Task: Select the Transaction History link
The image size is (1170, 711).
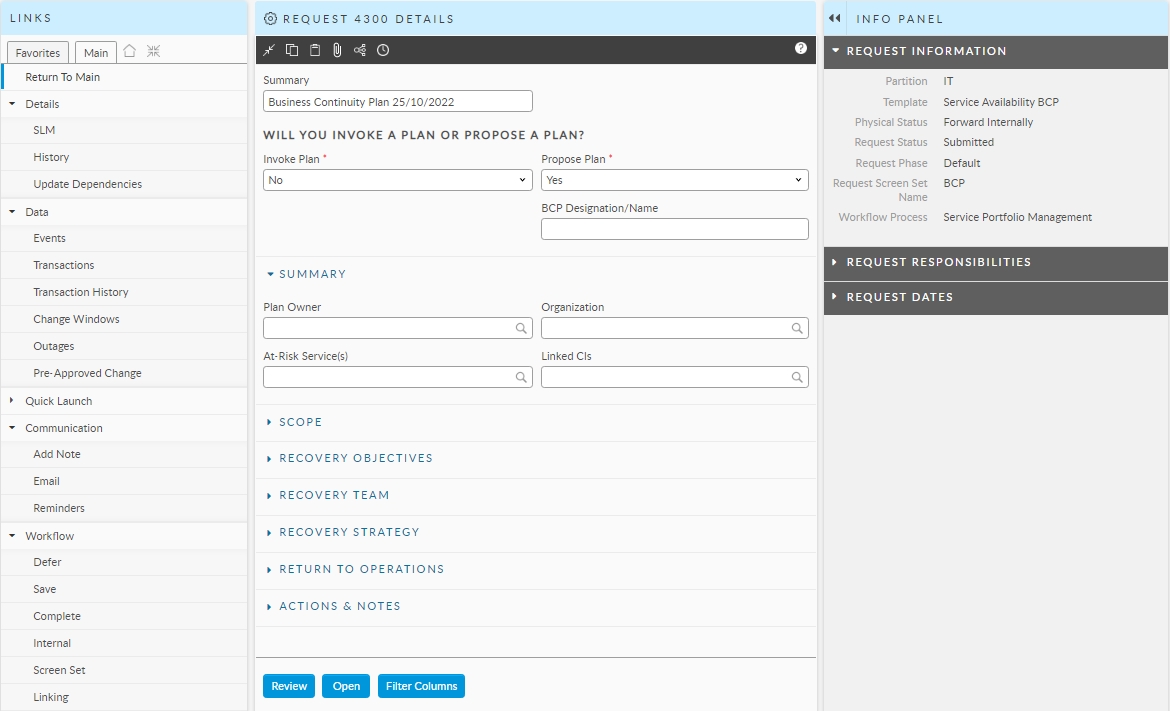Action: [80, 292]
